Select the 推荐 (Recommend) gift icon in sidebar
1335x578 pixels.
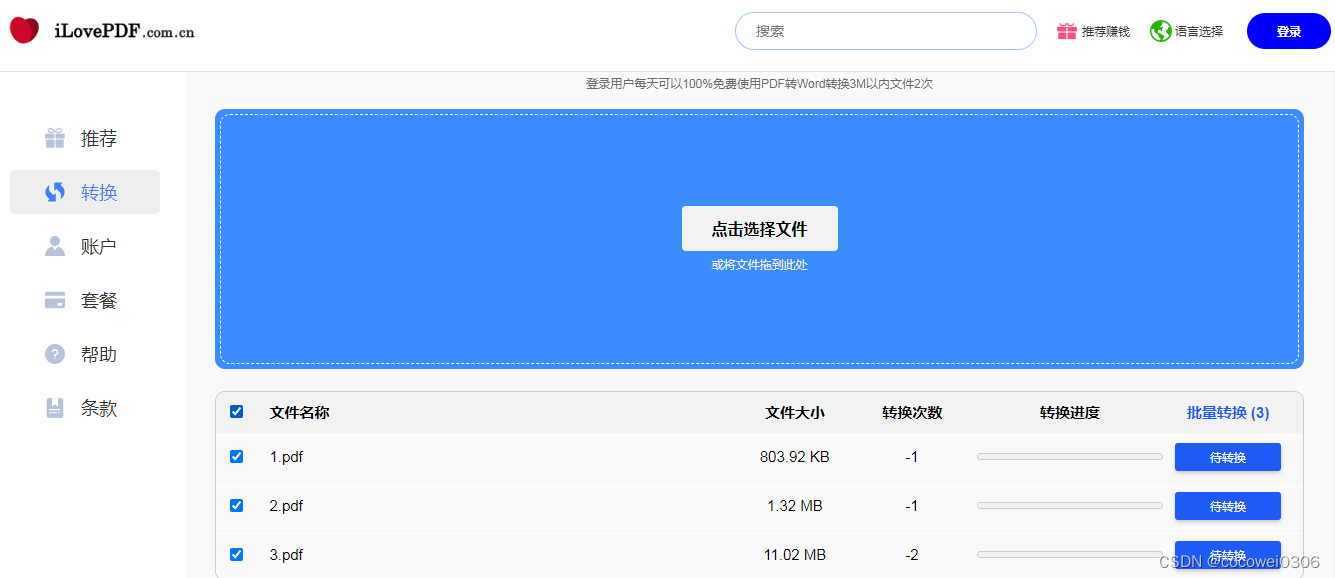tap(55, 138)
